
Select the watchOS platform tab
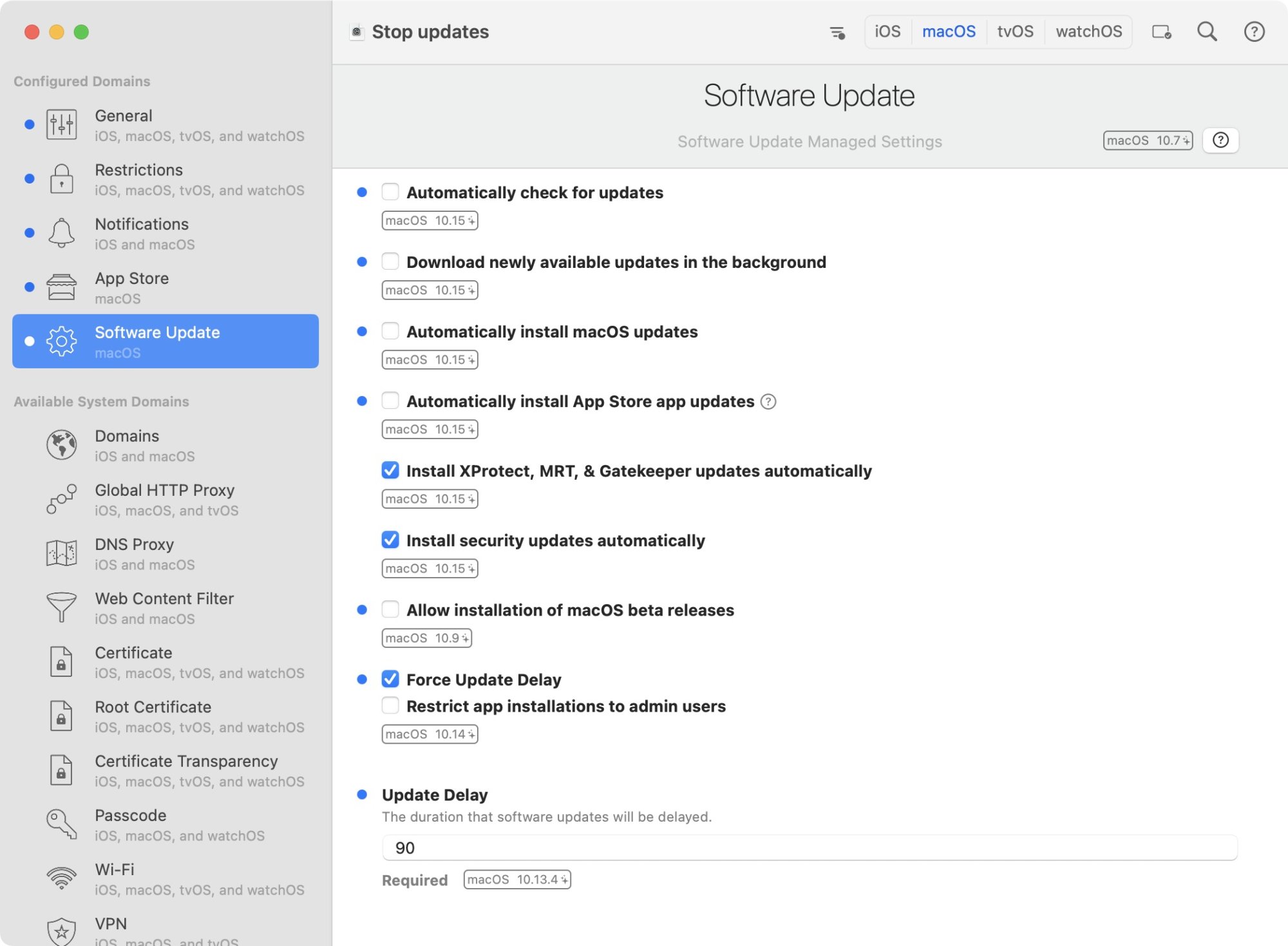[1088, 32]
